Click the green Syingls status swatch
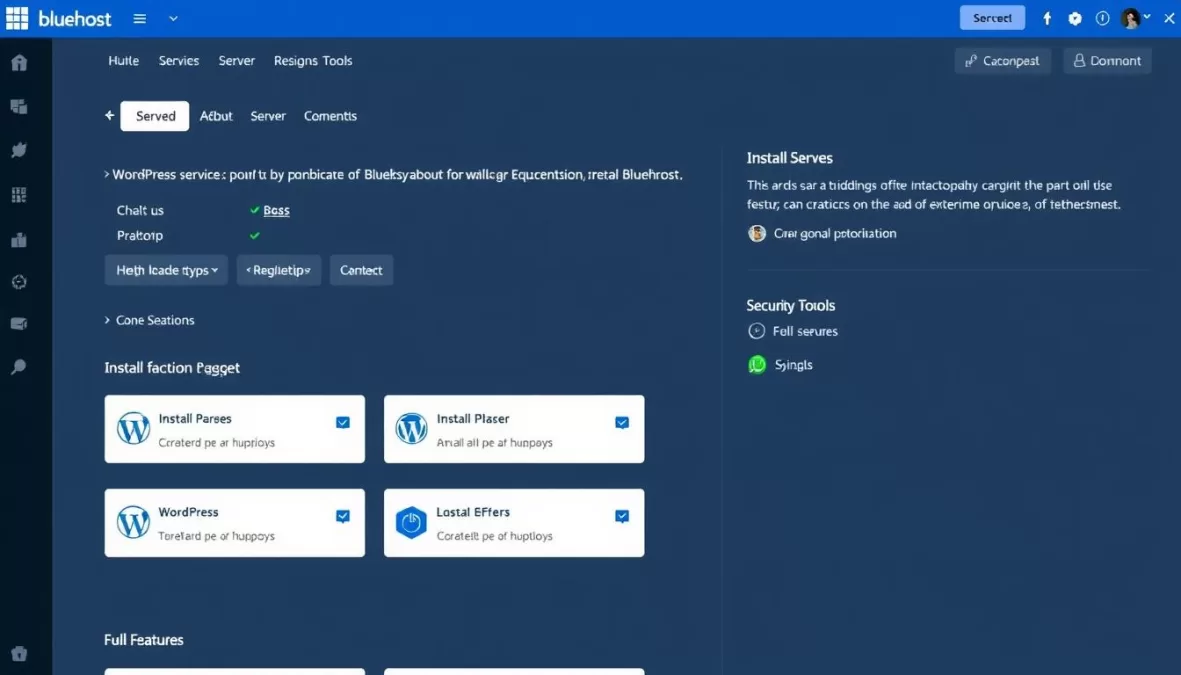This screenshot has width=1181, height=675. pyautogui.click(x=757, y=364)
